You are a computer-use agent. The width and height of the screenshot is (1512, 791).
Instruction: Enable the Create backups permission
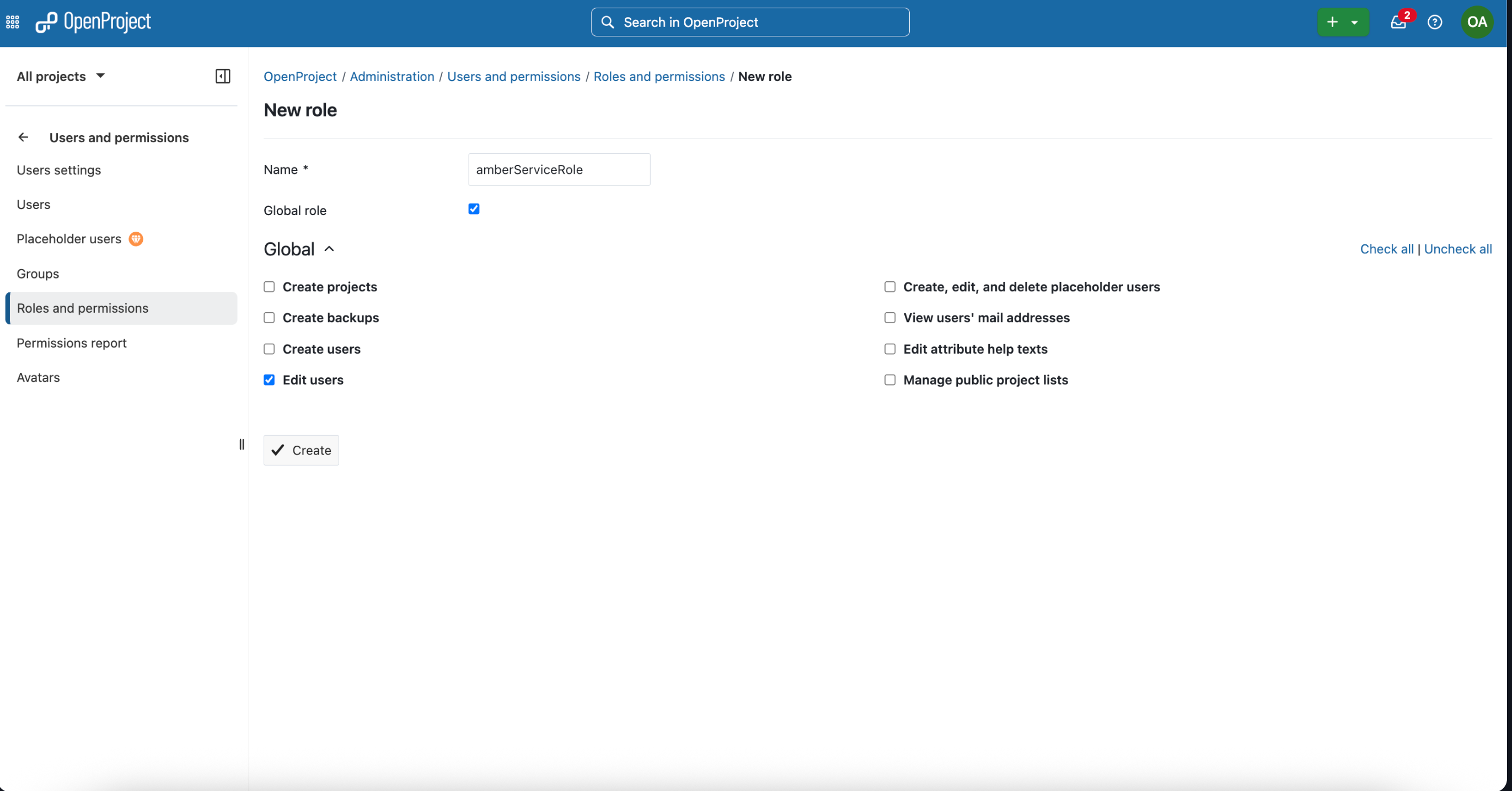pos(269,318)
